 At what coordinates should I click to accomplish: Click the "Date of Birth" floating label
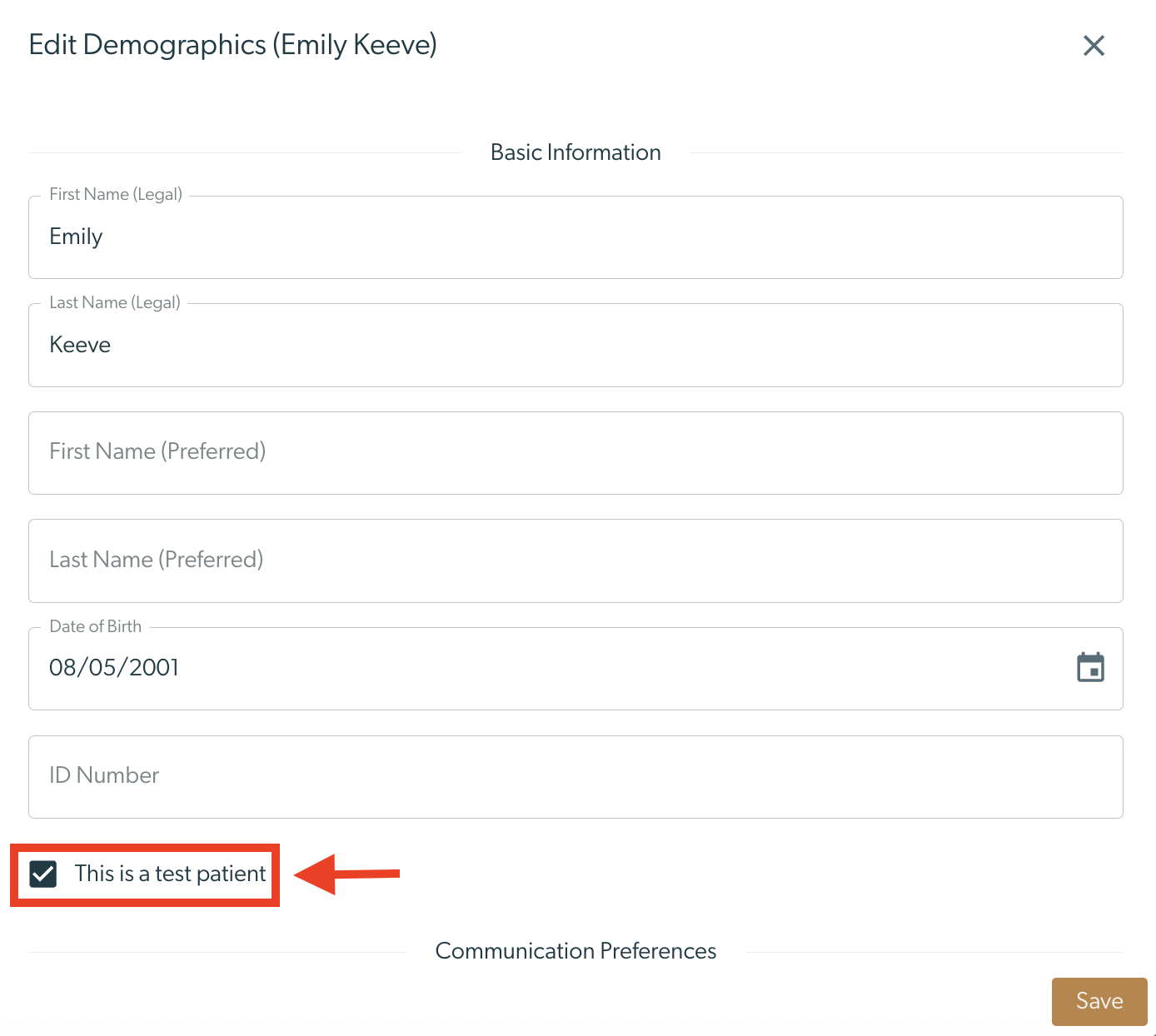96,626
